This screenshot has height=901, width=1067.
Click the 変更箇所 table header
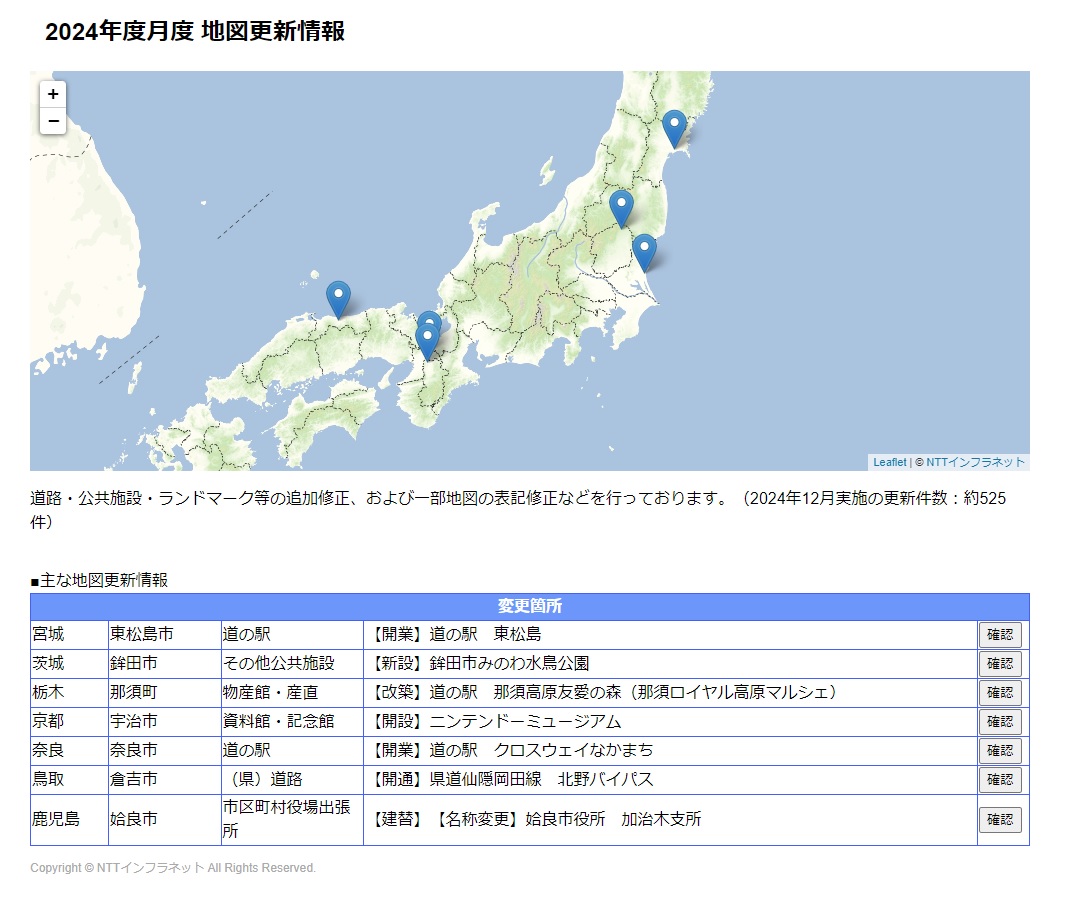529,606
